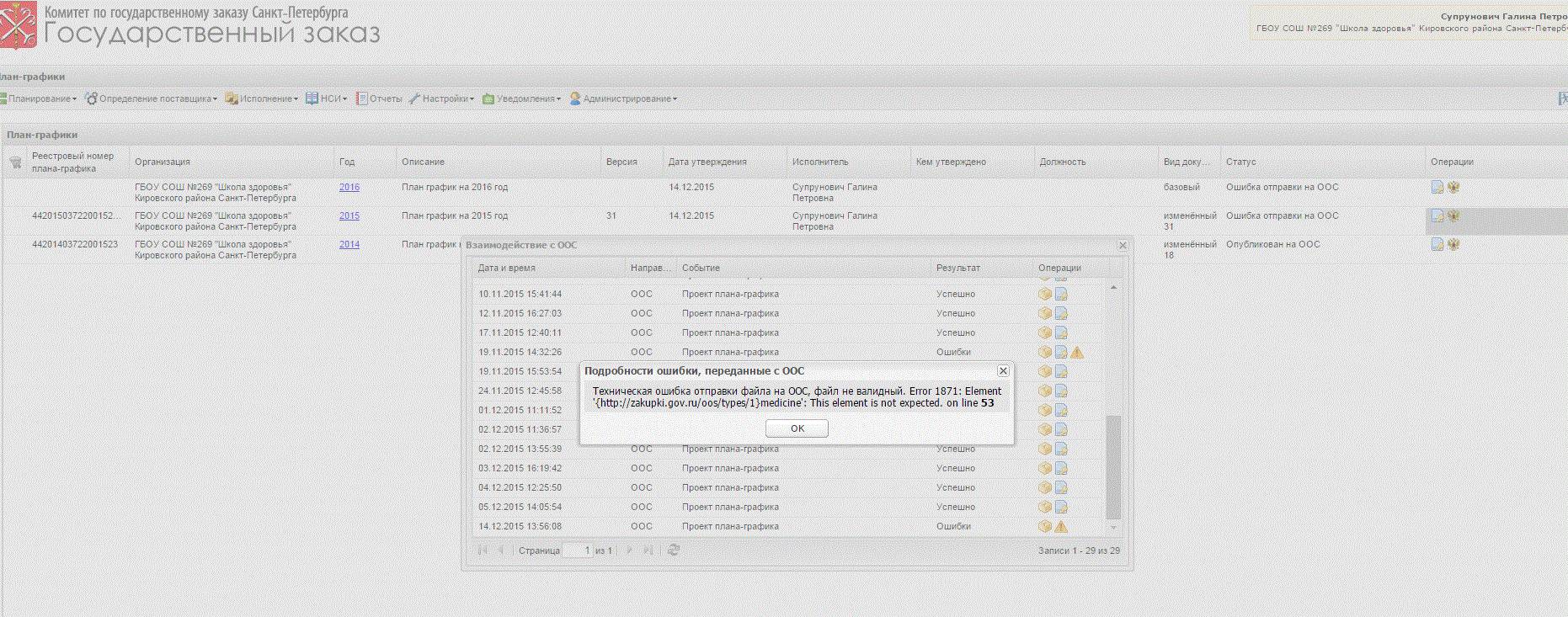Open the Настройки menu
This screenshot has width=1568, height=617.
[x=445, y=98]
